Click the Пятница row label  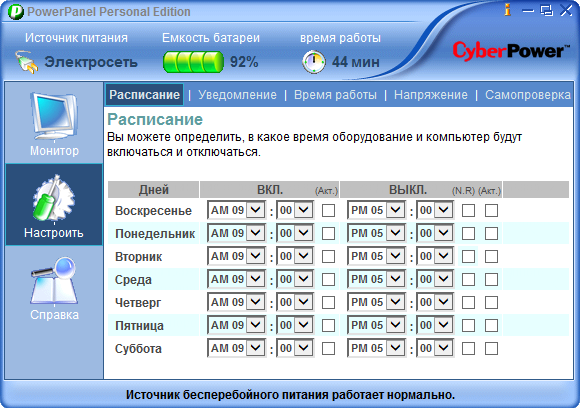click(x=139, y=326)
